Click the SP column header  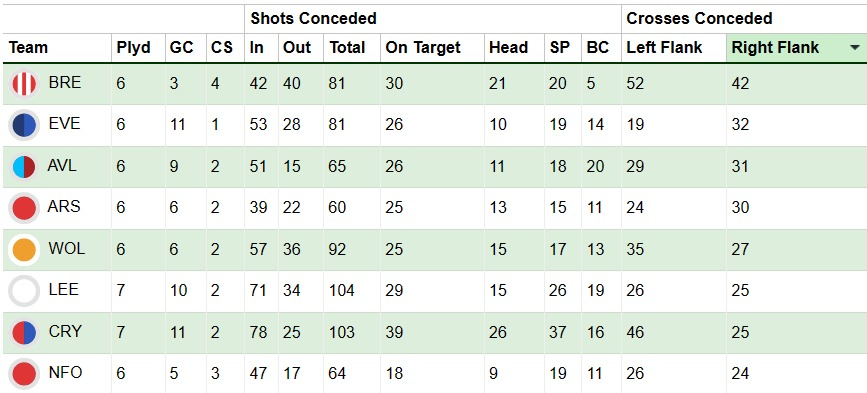tap(560, 48)
